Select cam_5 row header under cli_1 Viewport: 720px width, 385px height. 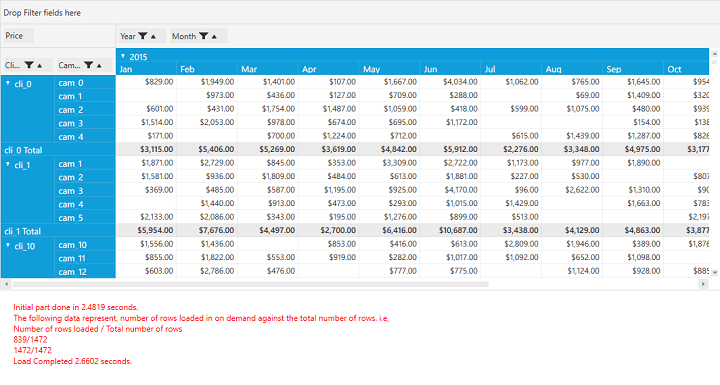(x=85, y=218)
